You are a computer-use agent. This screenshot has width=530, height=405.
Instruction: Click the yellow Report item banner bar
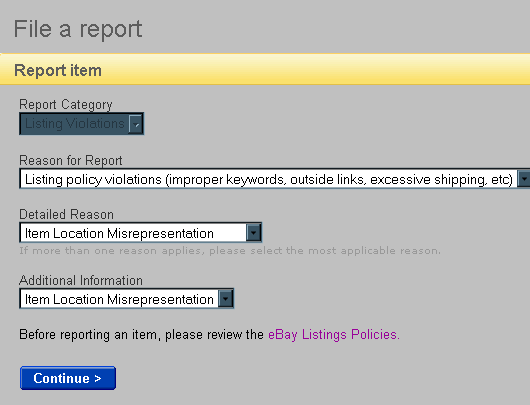(x=265, y=69)
